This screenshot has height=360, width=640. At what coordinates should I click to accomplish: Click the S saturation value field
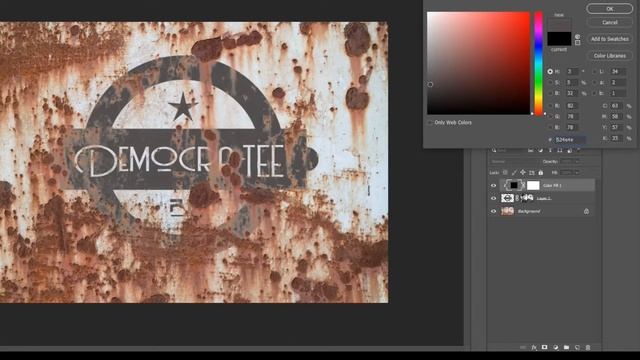coord(572,82)
